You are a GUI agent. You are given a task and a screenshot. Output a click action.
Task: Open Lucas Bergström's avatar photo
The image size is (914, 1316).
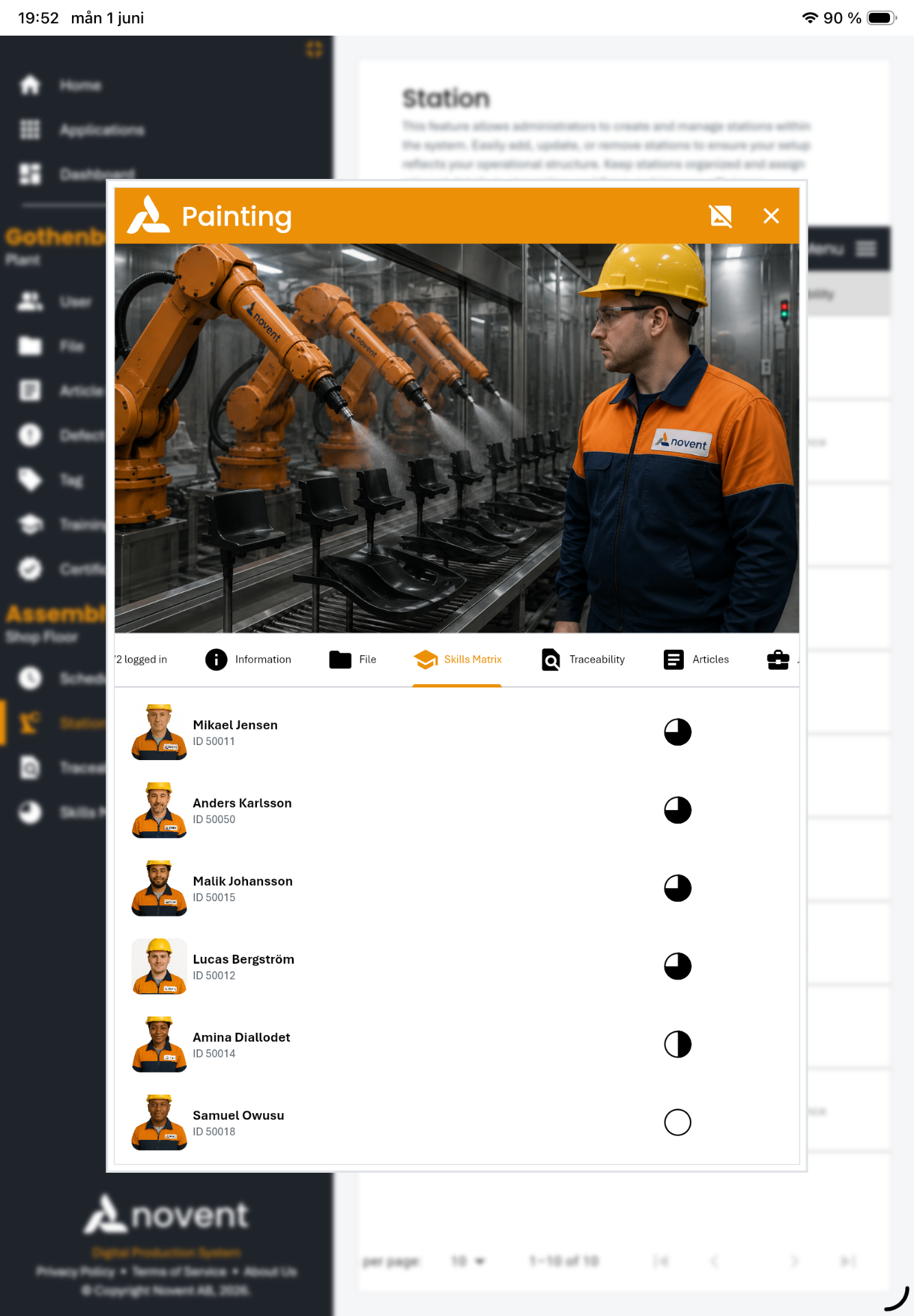pos(159,966)
